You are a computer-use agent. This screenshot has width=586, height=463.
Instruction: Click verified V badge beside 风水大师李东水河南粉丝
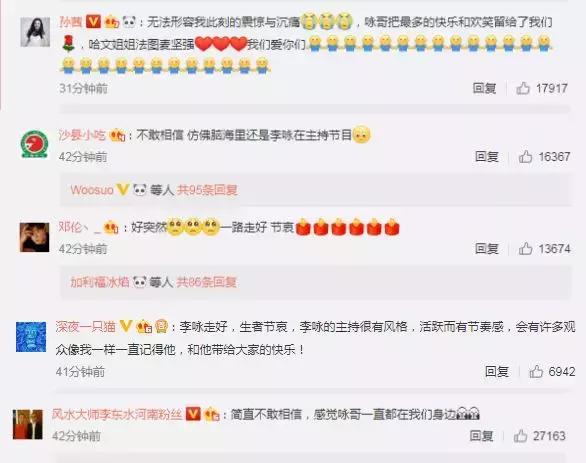pos(193,414)
